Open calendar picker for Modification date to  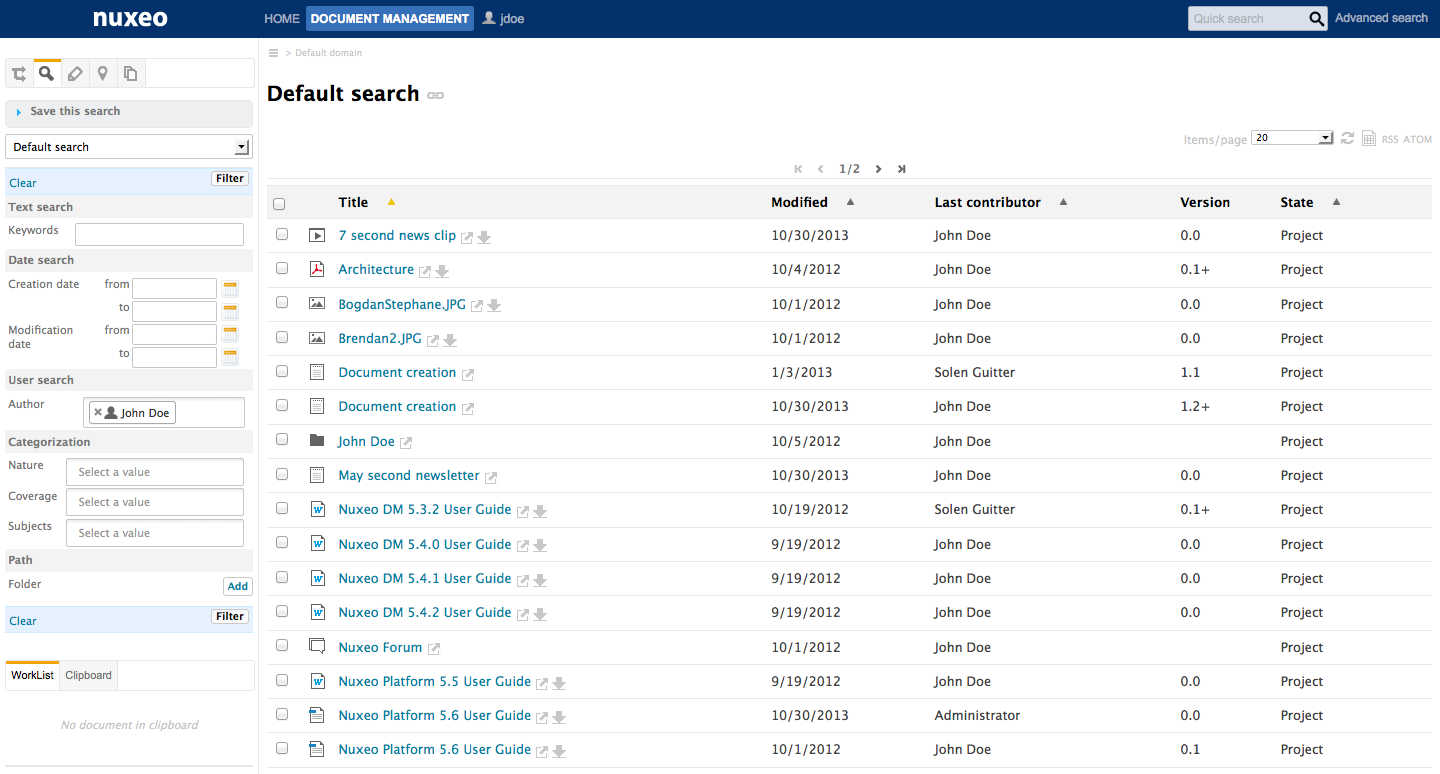pyautogui.click(x=230, y=358)
